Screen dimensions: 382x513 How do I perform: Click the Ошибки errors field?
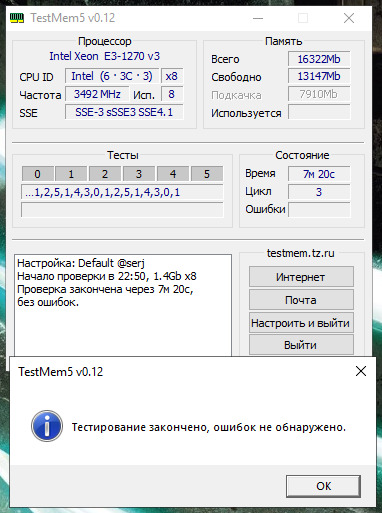pyautogui.click(x=319, y=210)
